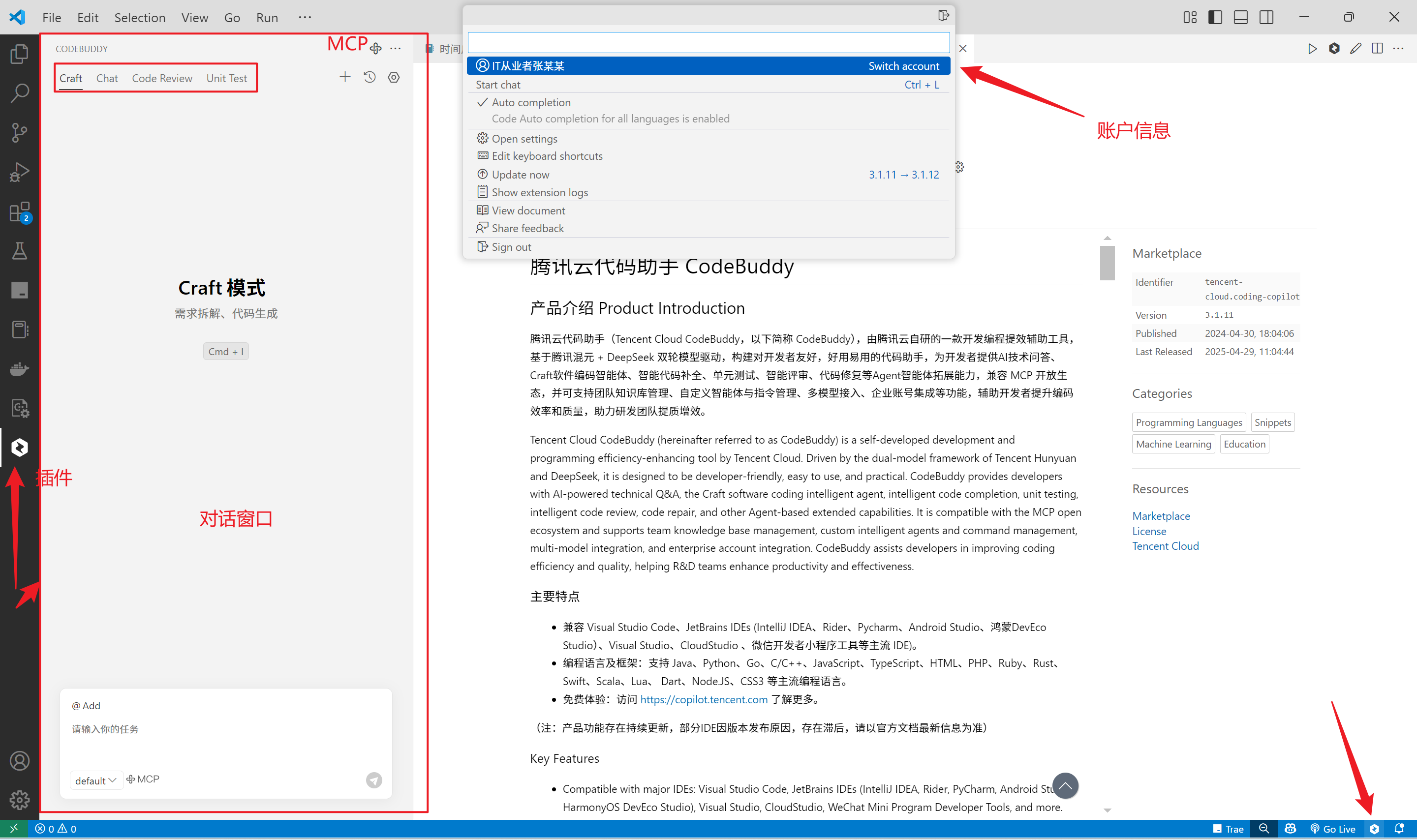
Task: Click the pencil edit icon in editor toolbar
Action: (x=1355, y=49)
